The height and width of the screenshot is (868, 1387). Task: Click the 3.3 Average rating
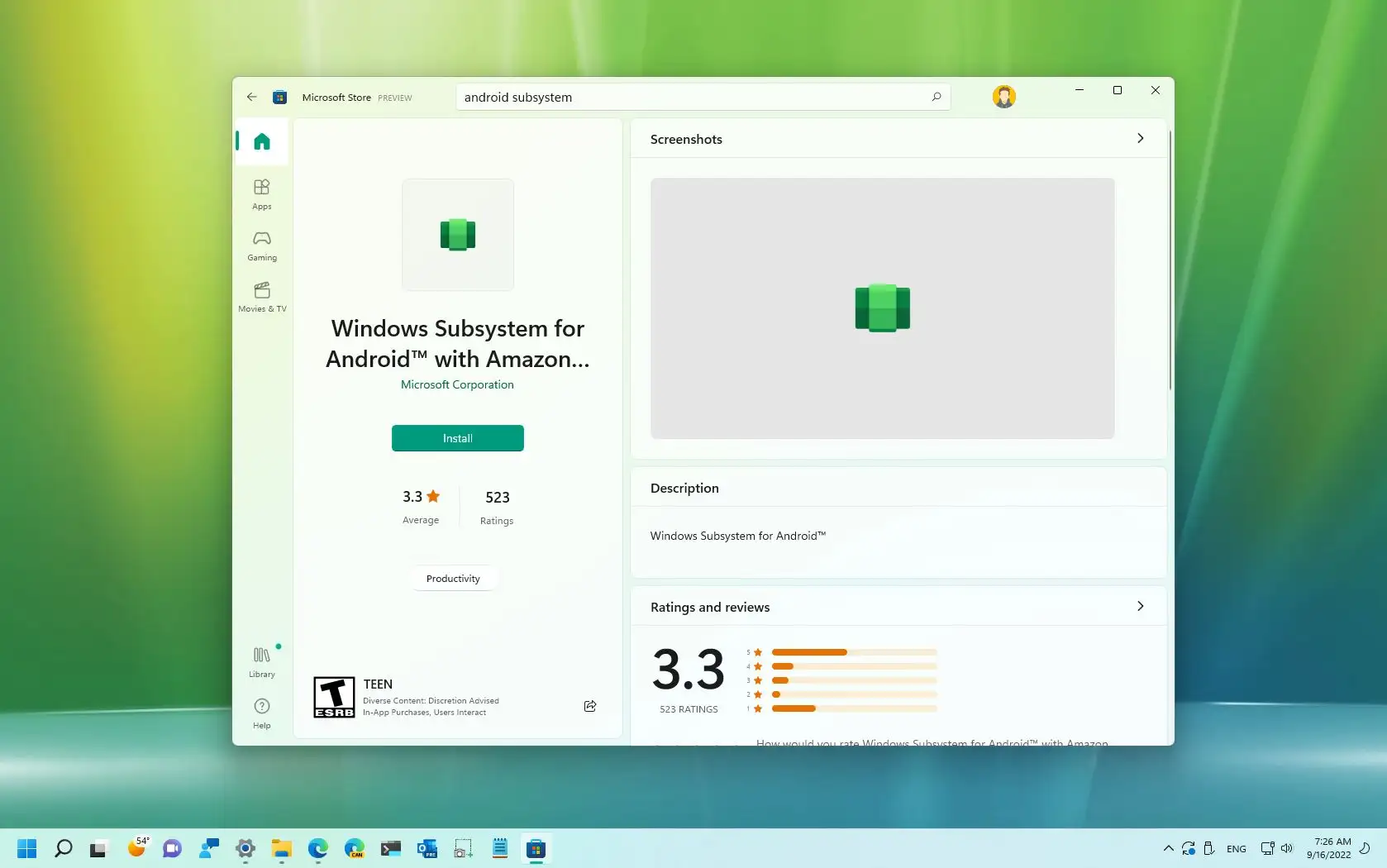[421, 506]
